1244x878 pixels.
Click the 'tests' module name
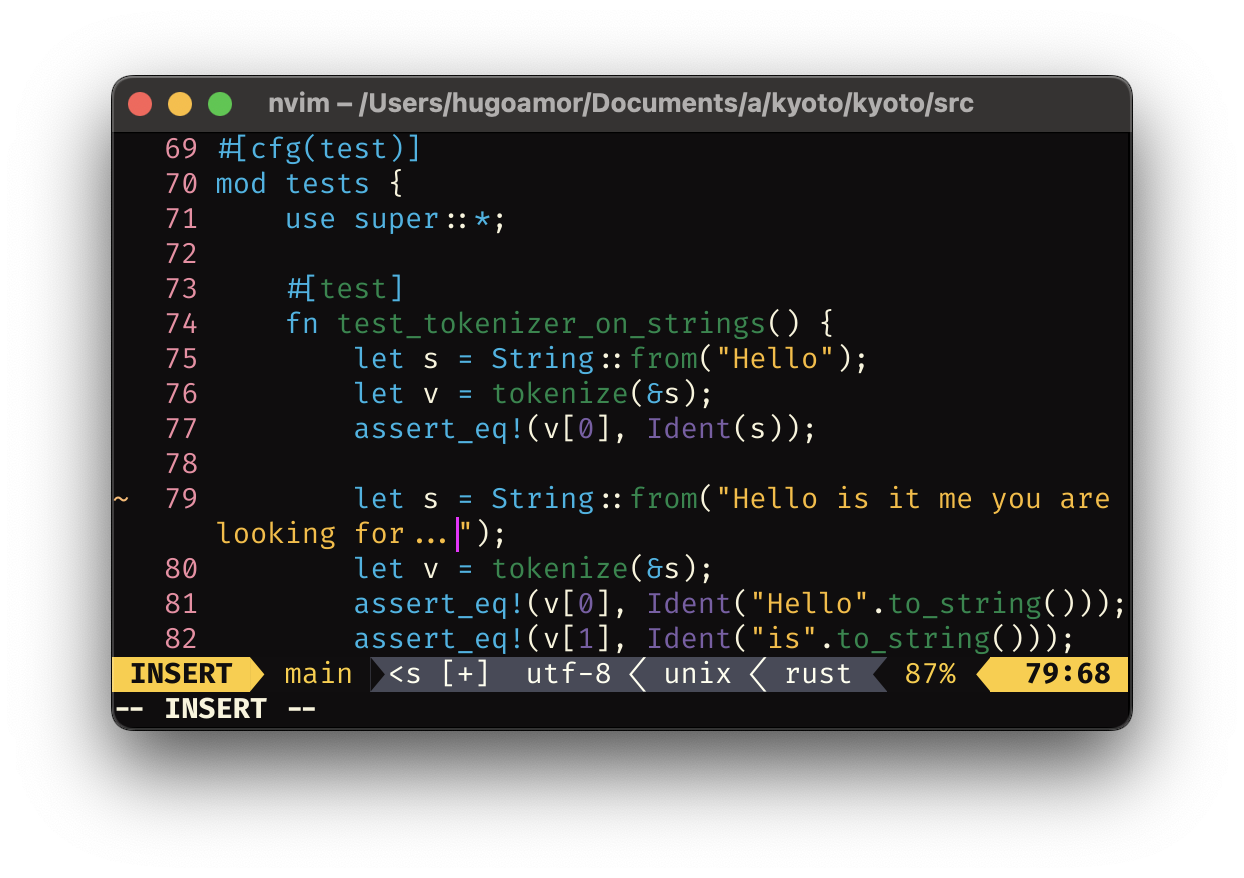tap(327, 184)
